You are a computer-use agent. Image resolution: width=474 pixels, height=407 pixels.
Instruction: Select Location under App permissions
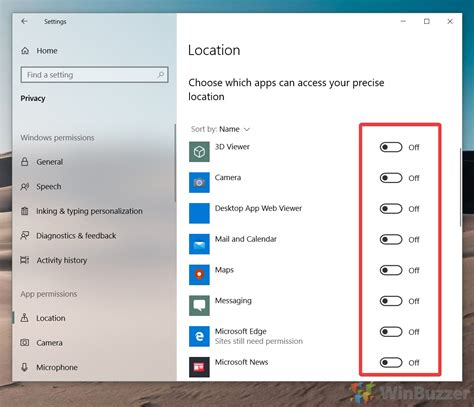click(x=51, y=318)
